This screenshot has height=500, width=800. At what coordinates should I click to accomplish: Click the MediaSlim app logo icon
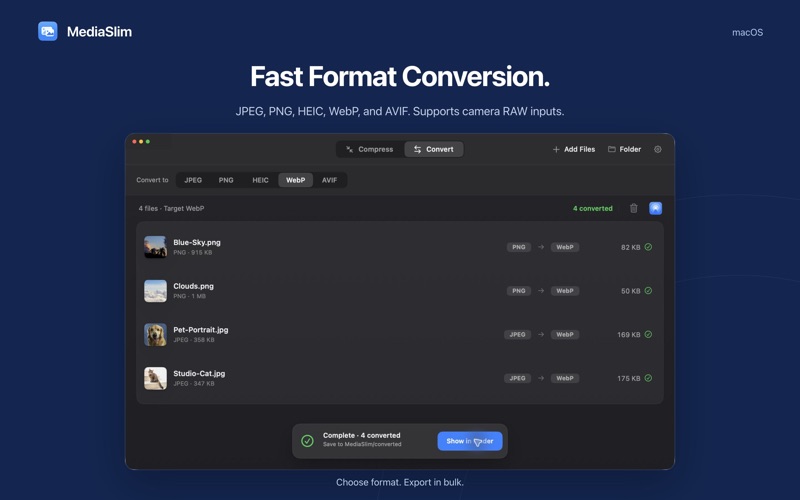coord(47,31)
